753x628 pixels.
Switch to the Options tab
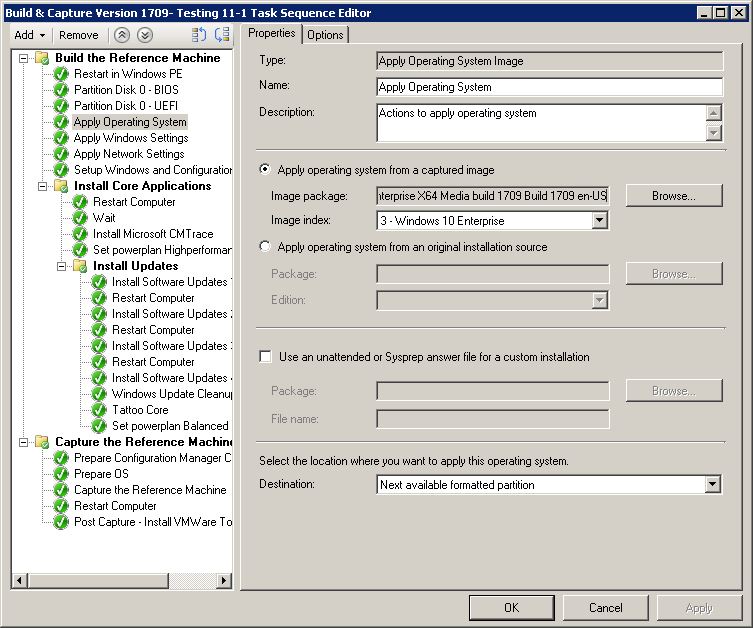click(325, 35)
